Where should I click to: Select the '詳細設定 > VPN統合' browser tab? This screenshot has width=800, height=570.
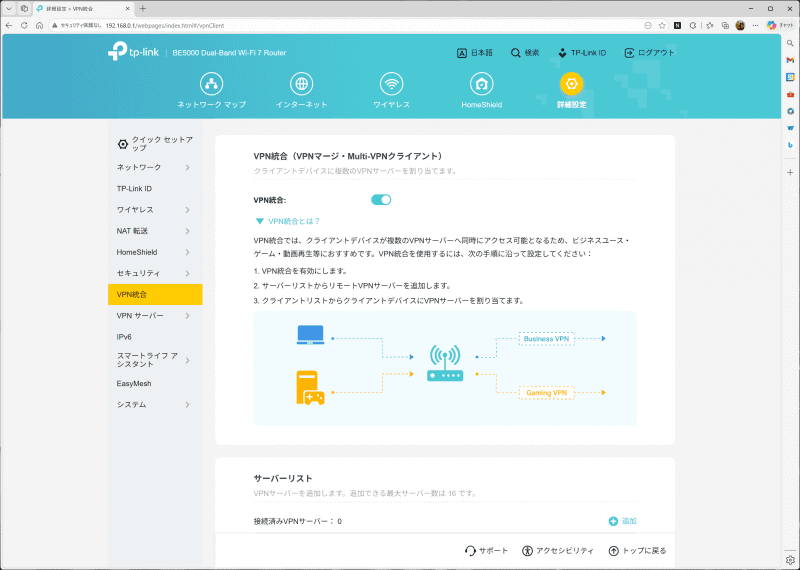click(x=84, y=9)
